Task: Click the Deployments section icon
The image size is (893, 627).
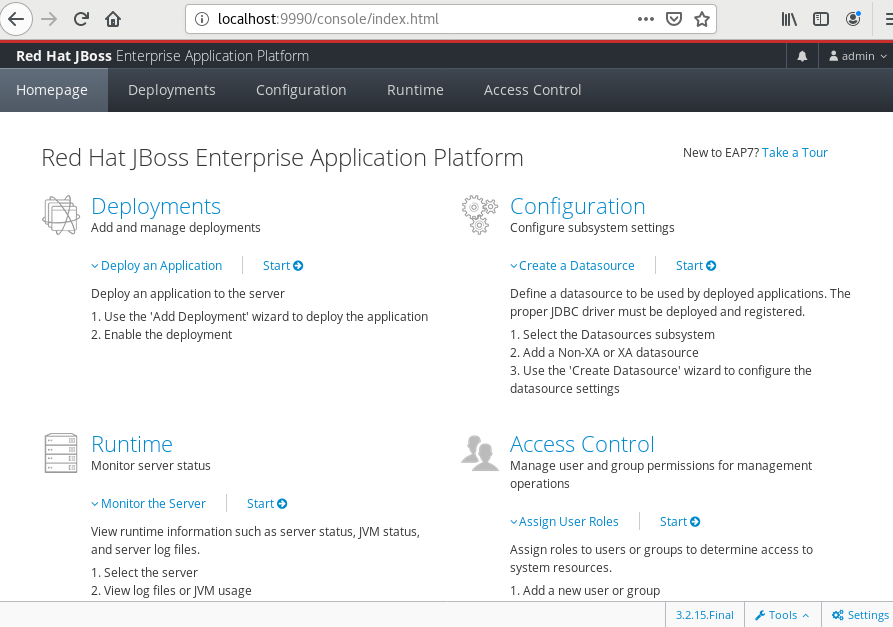Action: 60,215
